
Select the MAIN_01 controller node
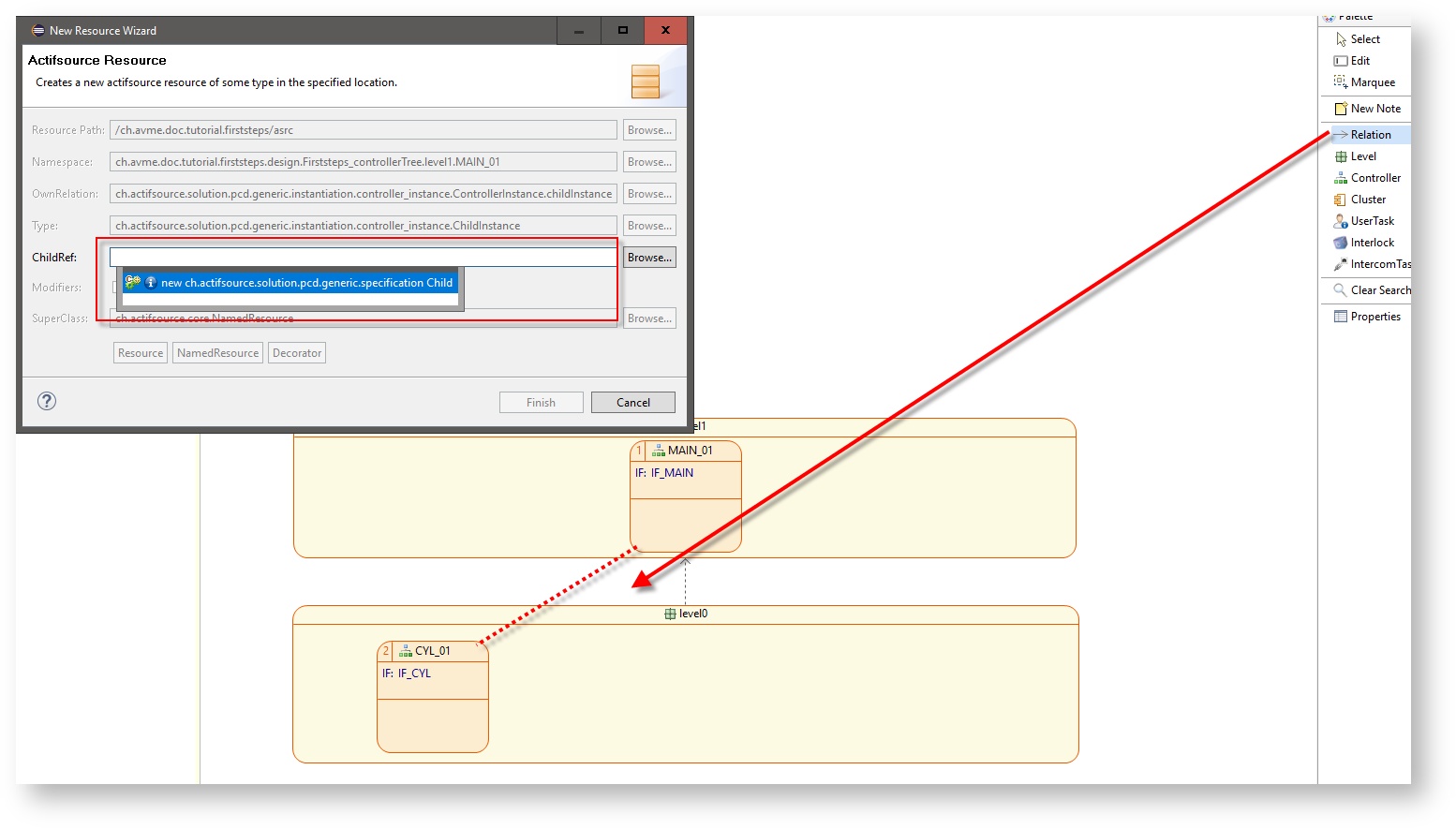pyautogui.click(x=689, y=451)
